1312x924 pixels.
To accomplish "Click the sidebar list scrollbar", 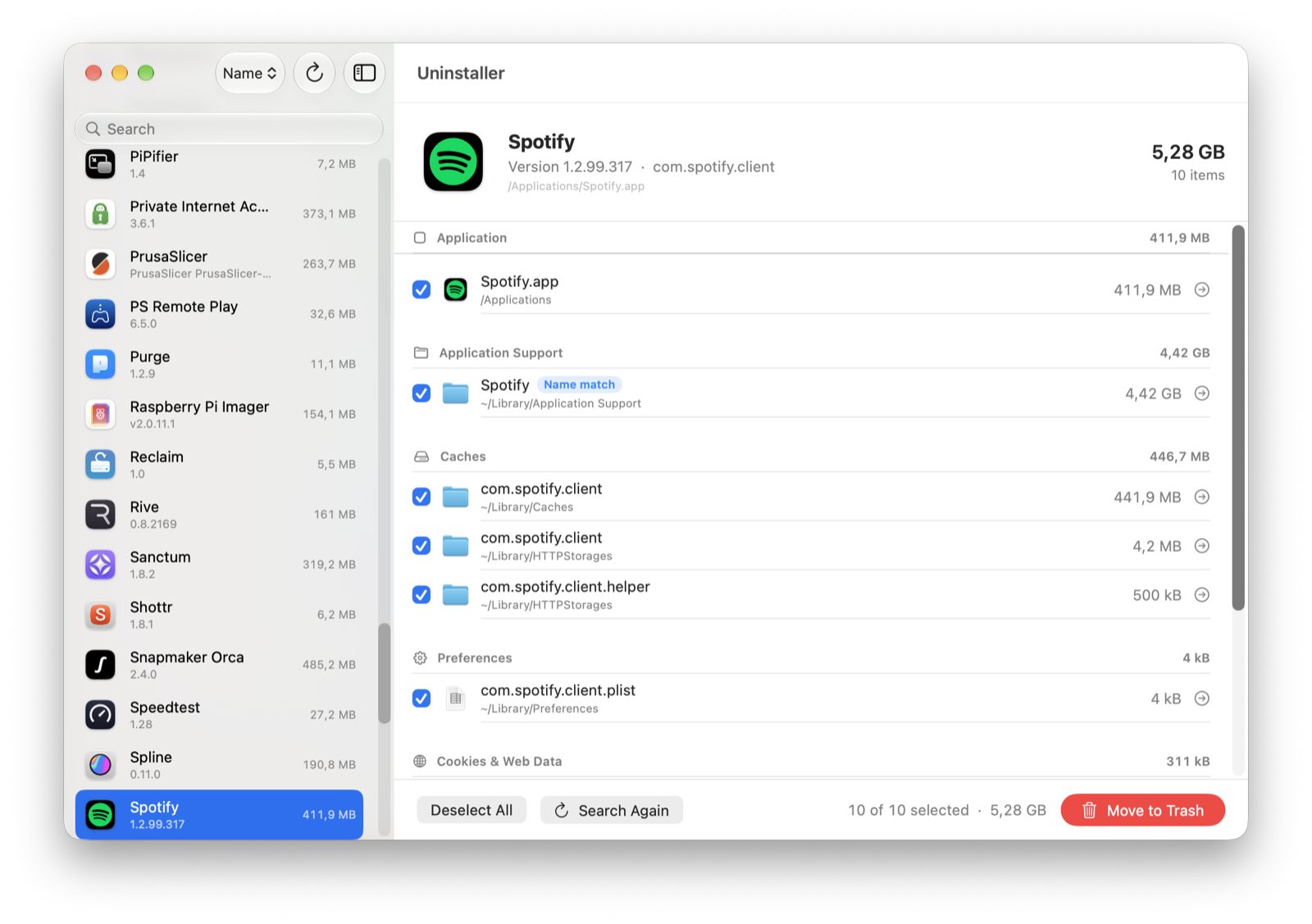I will [x=384, y=674].
